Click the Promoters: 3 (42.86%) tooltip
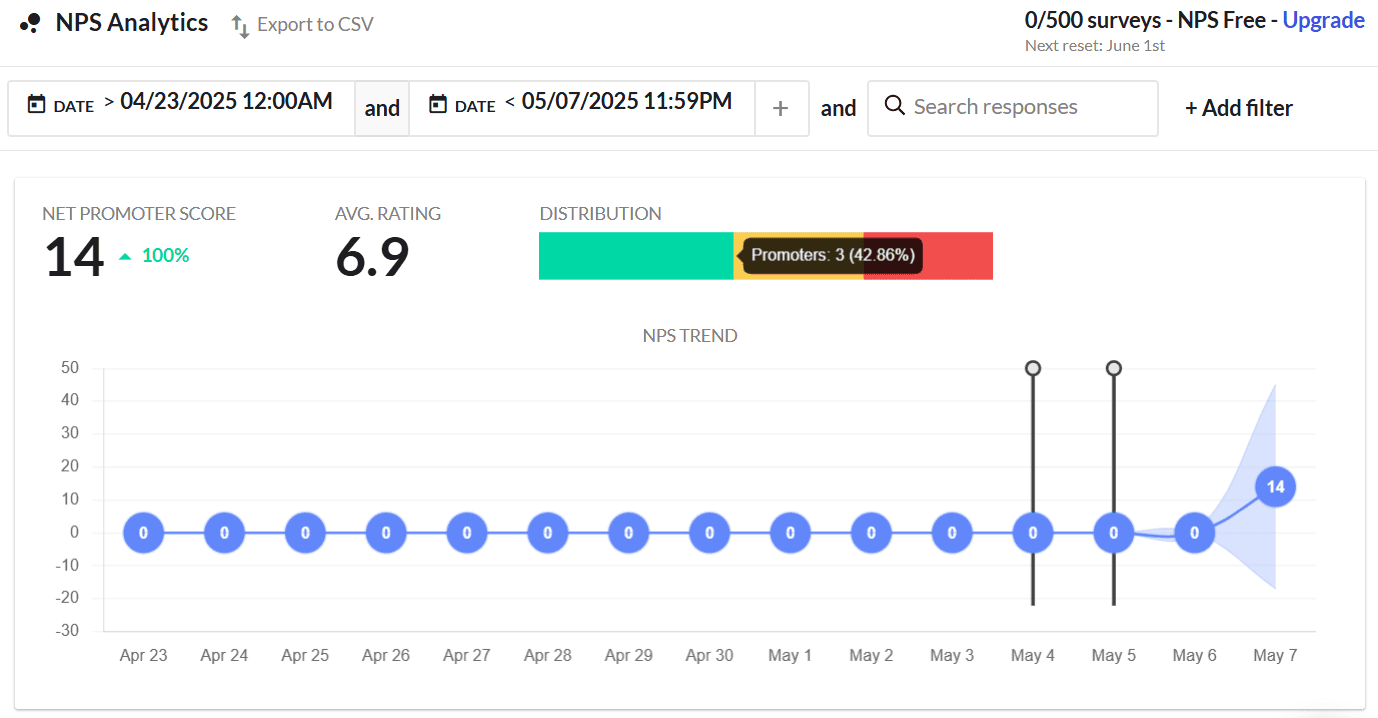The width and height of the screenshot is (1378, 718). [832, 255]
